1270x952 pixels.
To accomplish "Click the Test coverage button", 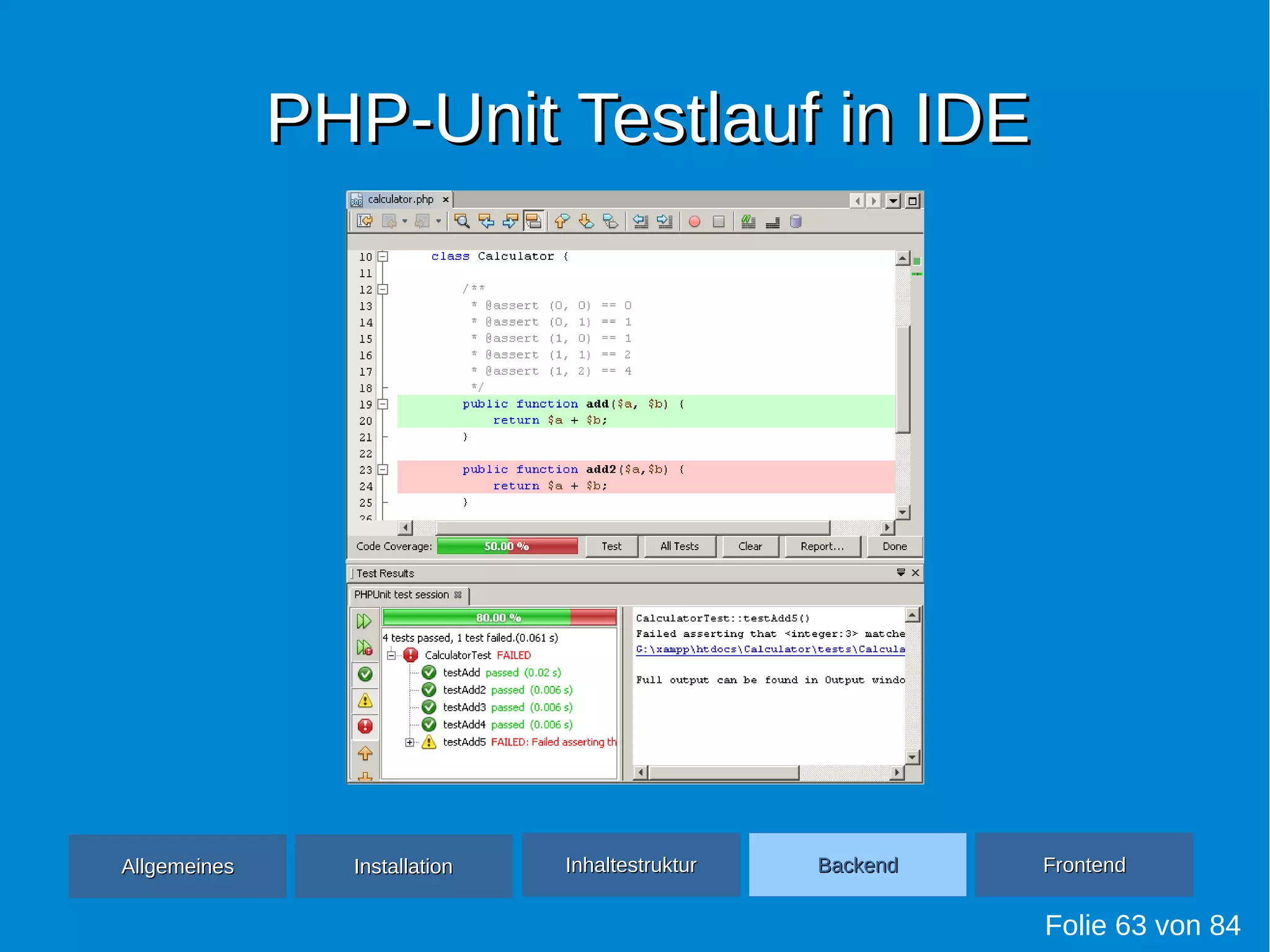I will point(611,546).
